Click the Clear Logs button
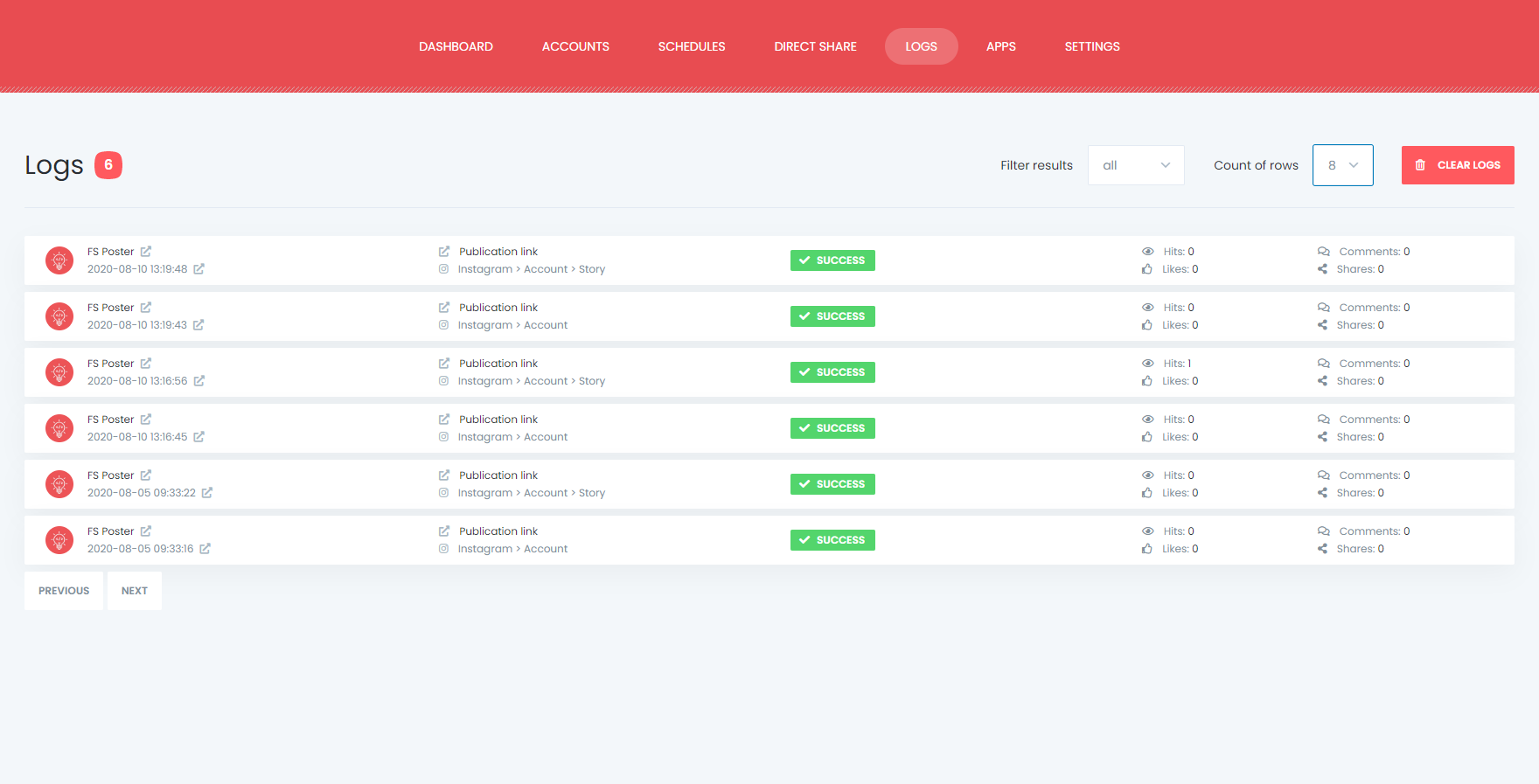Viewport: 1539px width, 784px height. click(1458, 165)
